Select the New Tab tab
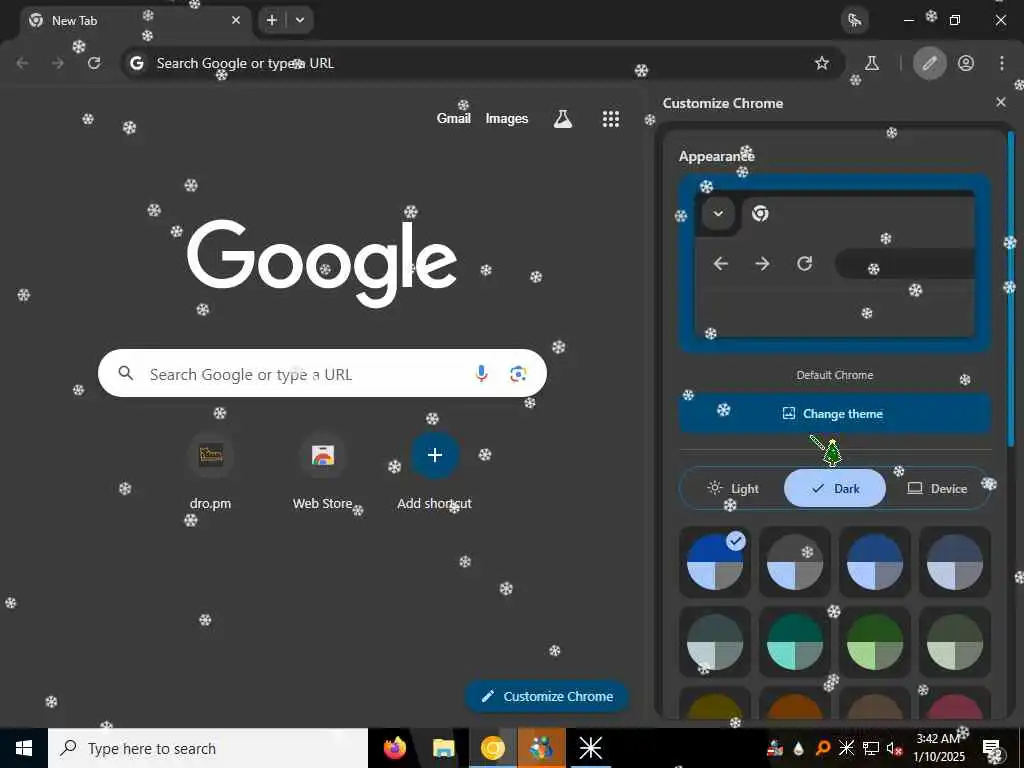Viewport: 1024px width, 768px height. coord(135,20)
